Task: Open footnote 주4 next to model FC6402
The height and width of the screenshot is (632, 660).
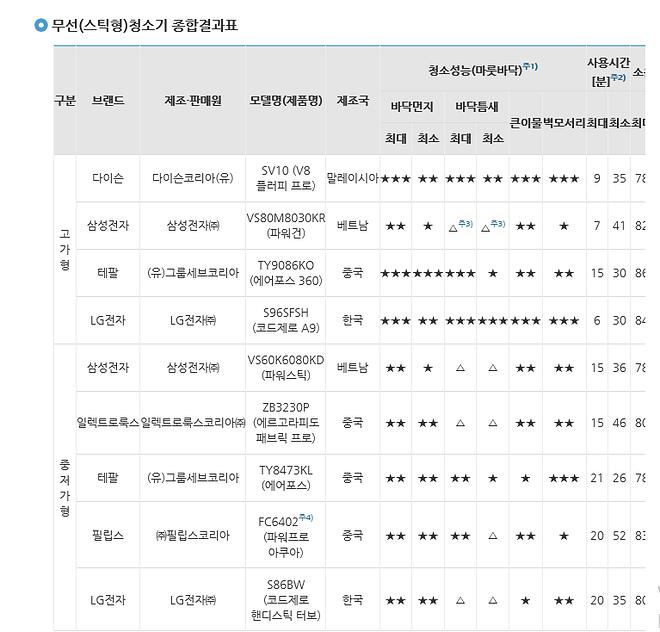Action: [307, 517]
